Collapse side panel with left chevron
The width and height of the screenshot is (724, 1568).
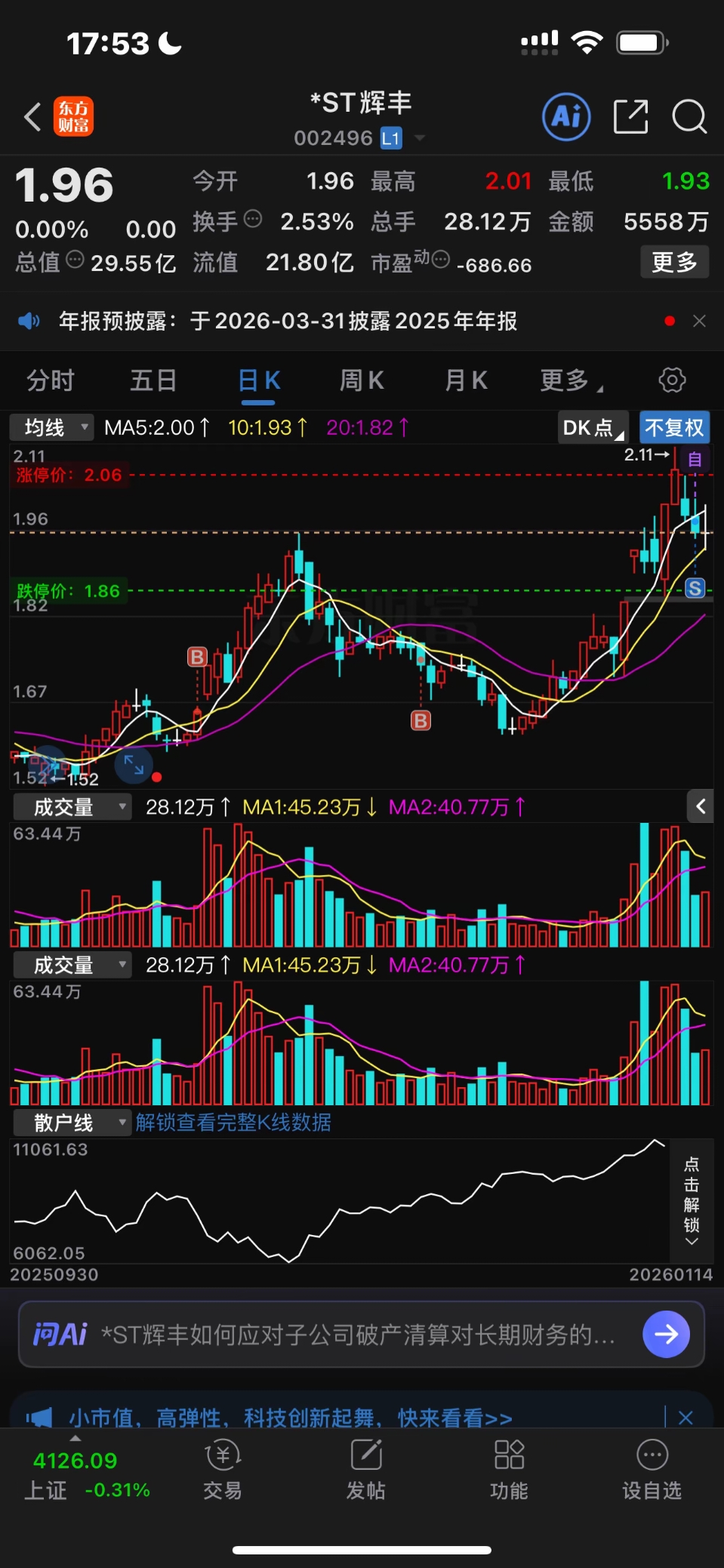(700, 806)
